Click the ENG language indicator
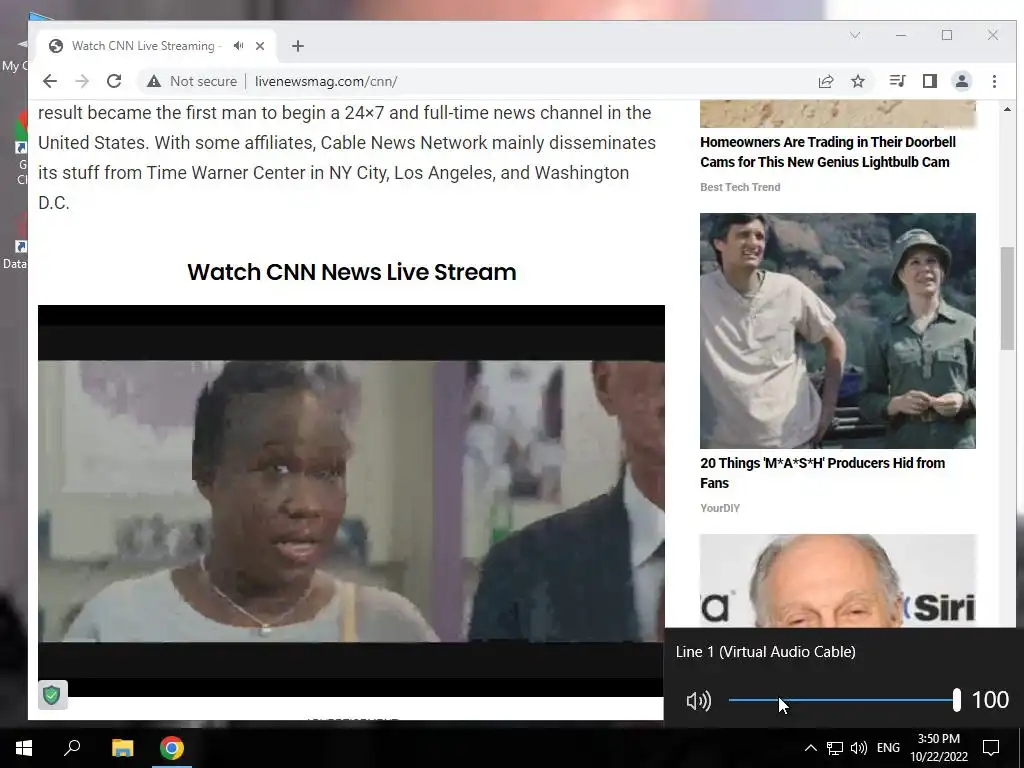Screen dimensions: 1024x768 click(x=888, y=748)
